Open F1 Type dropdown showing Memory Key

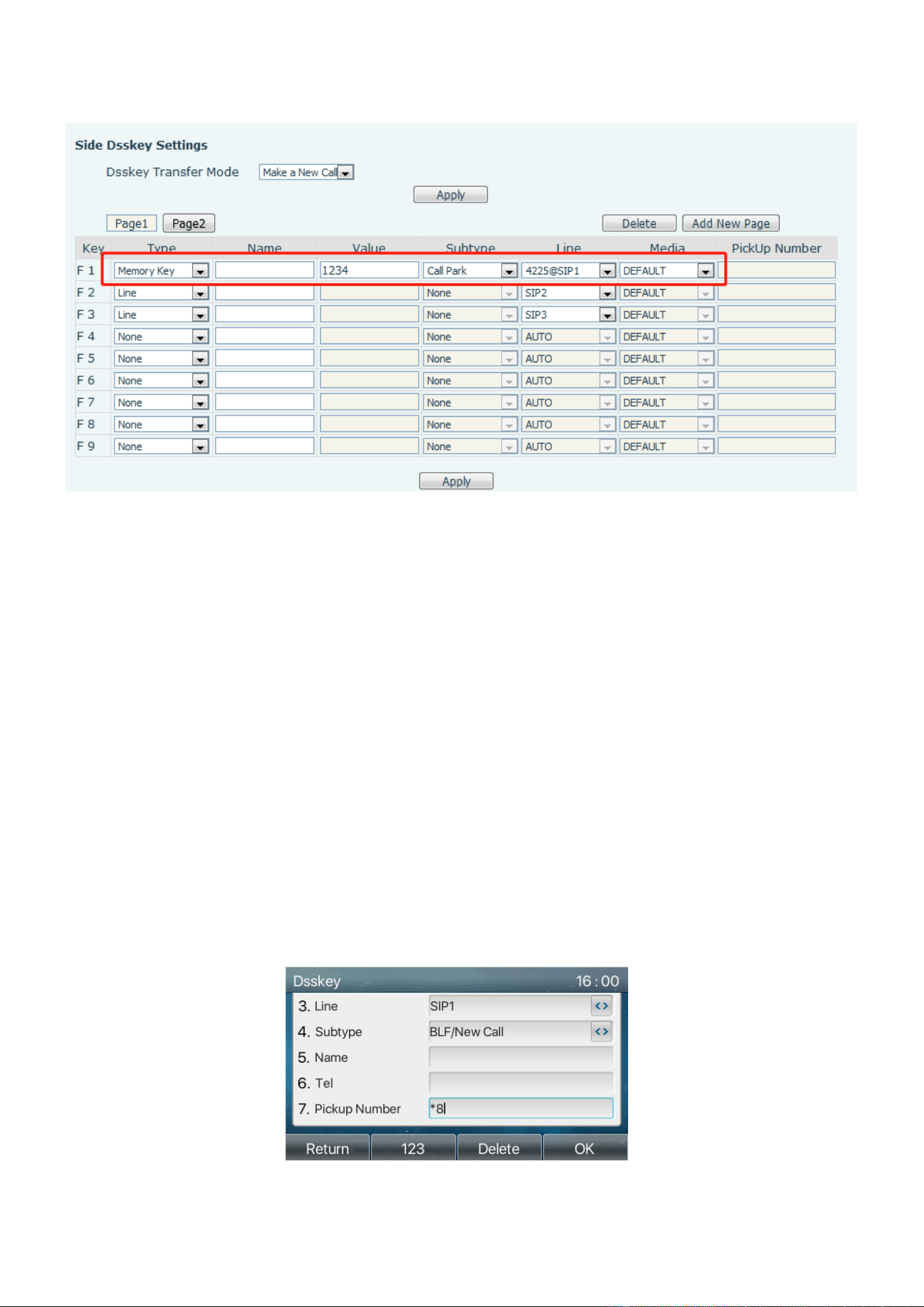click(x=161, y=271)
